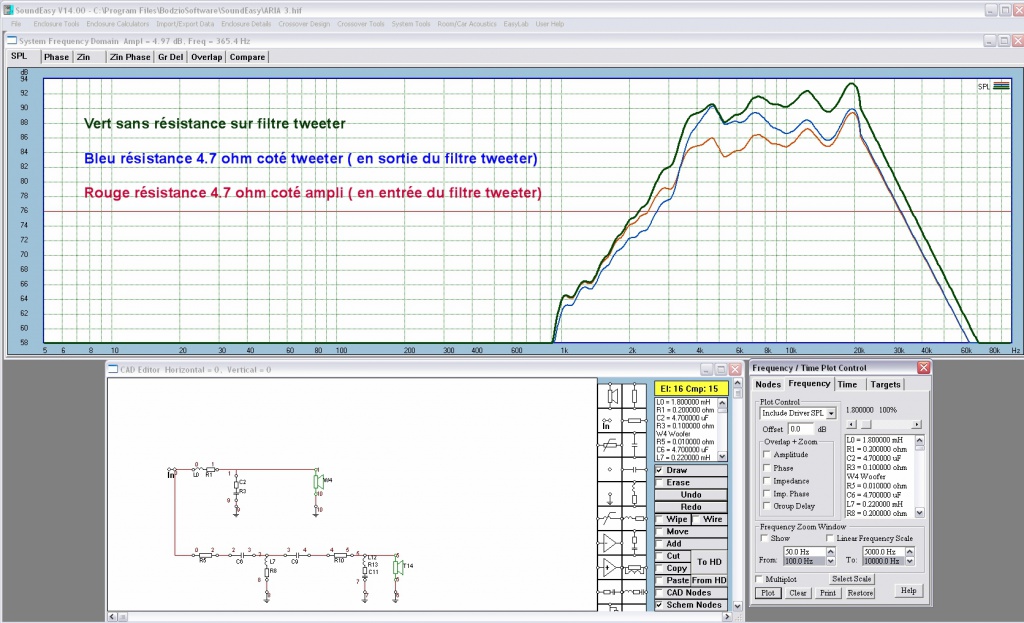
Task: Choose the horizontal variable-element component in the palette
Action: (610, 445)
